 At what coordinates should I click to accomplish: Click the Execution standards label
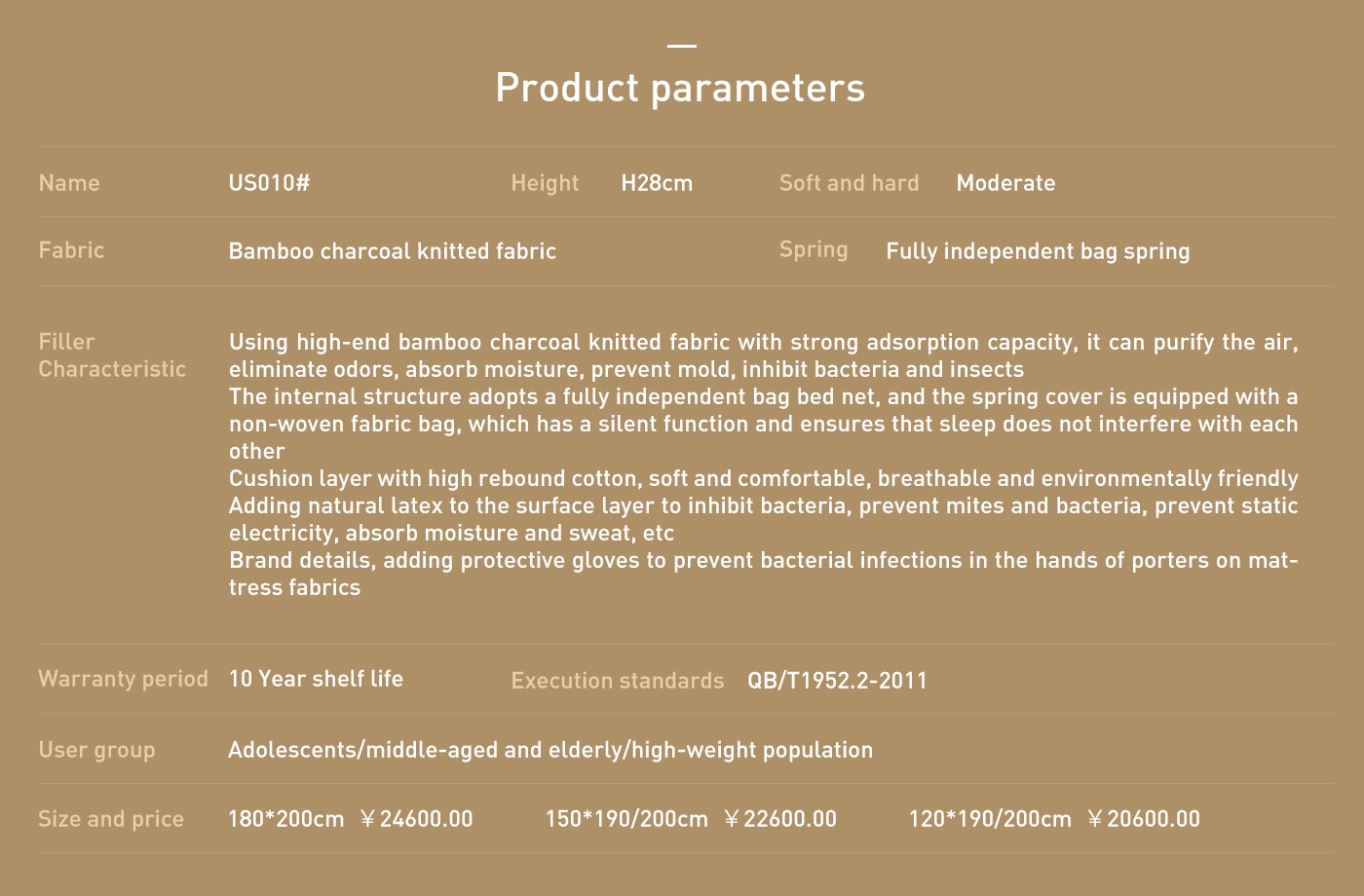coord(618,681)
